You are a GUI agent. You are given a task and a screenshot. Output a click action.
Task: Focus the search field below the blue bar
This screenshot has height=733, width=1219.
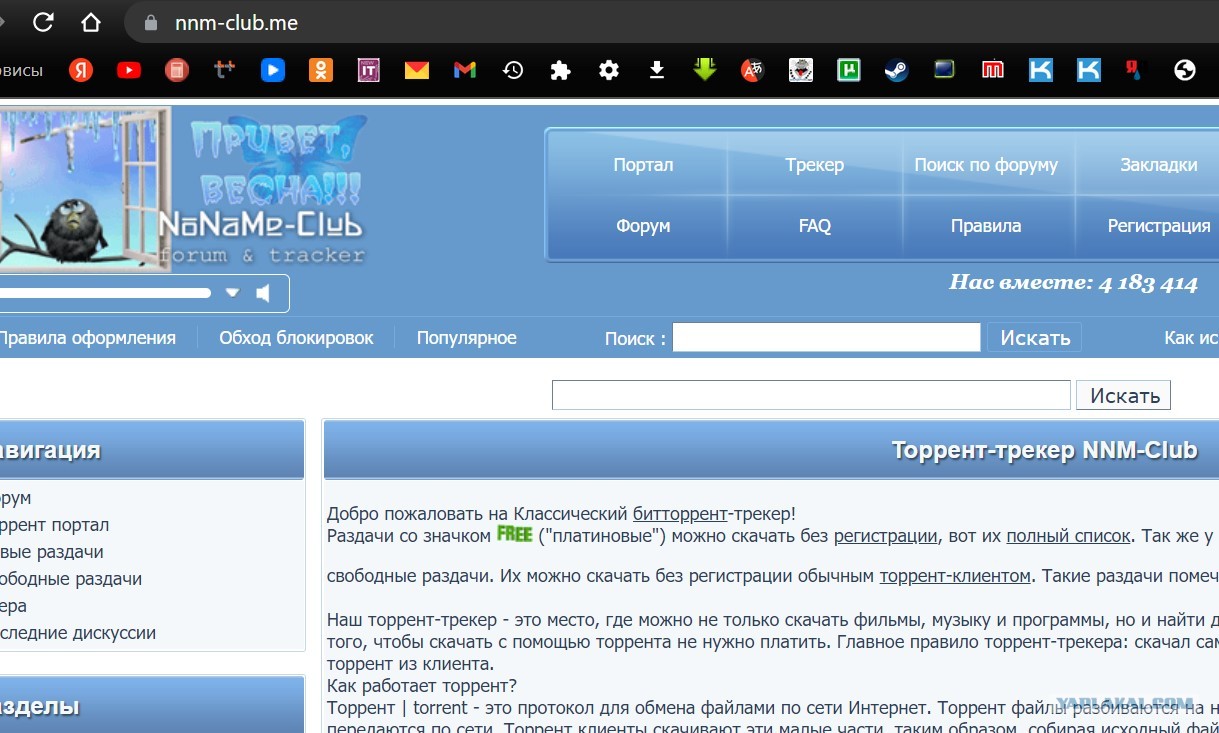point(811,395)
